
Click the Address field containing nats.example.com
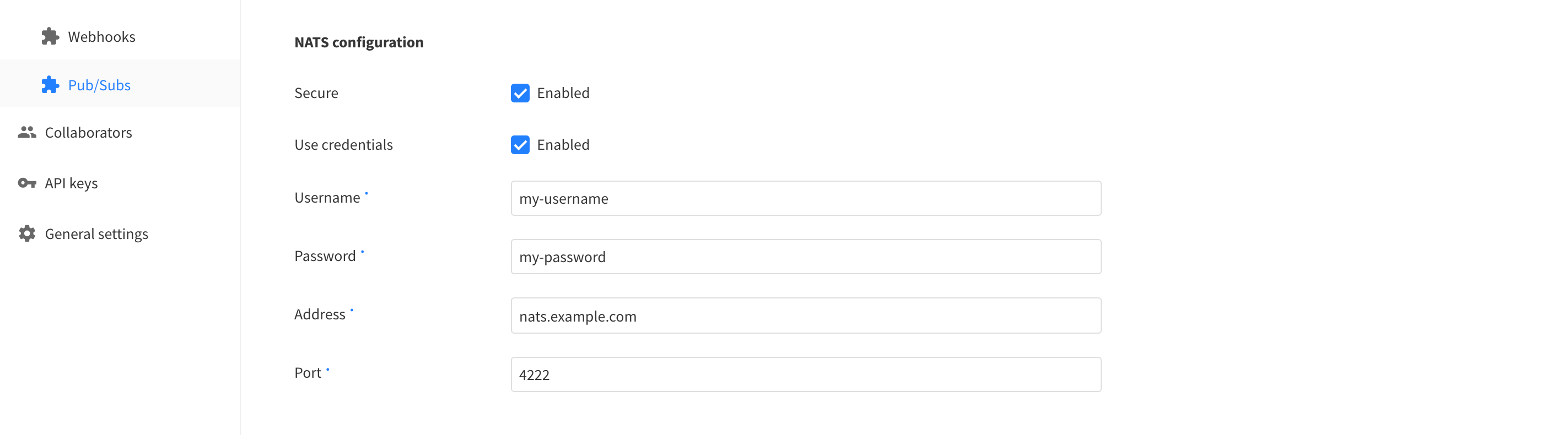pyautogui.click(x=805, y=316)
